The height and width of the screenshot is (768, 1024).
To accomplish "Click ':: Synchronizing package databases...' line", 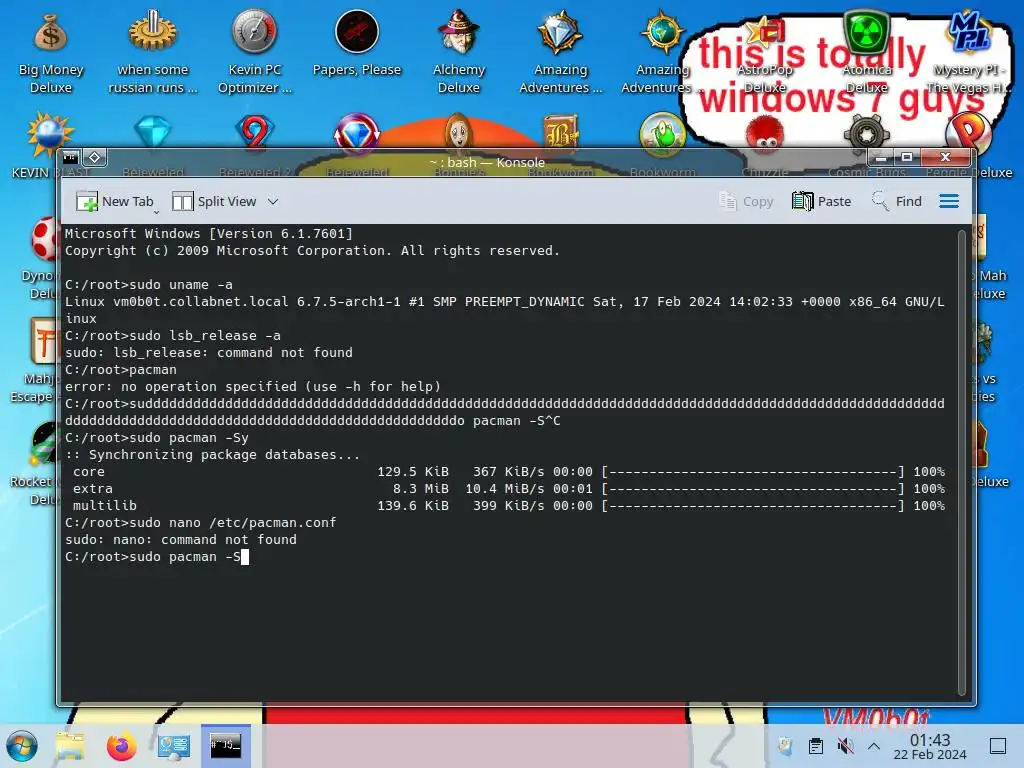I will (212, 455).
